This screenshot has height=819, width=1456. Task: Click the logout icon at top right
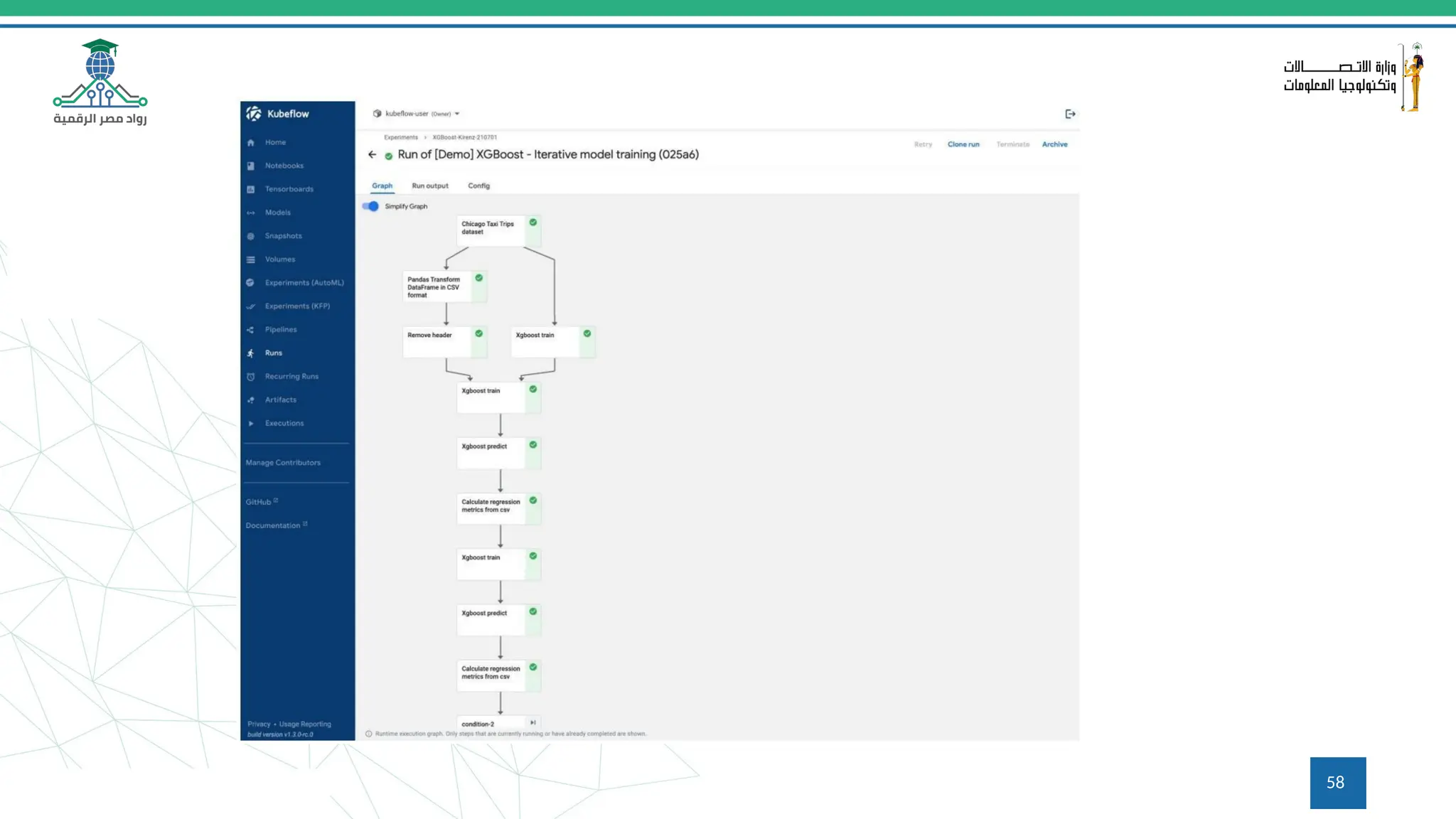1070,114
